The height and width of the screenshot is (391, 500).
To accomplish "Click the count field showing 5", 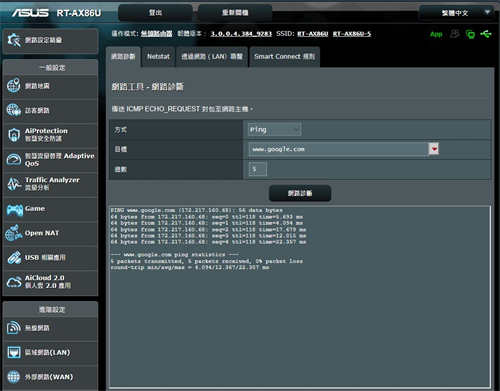I will [x=257, y=169].
